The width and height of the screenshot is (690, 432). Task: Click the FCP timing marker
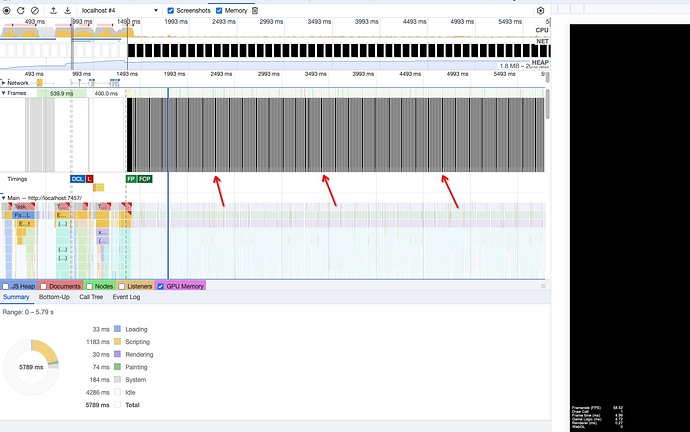[x=144, y=179]
